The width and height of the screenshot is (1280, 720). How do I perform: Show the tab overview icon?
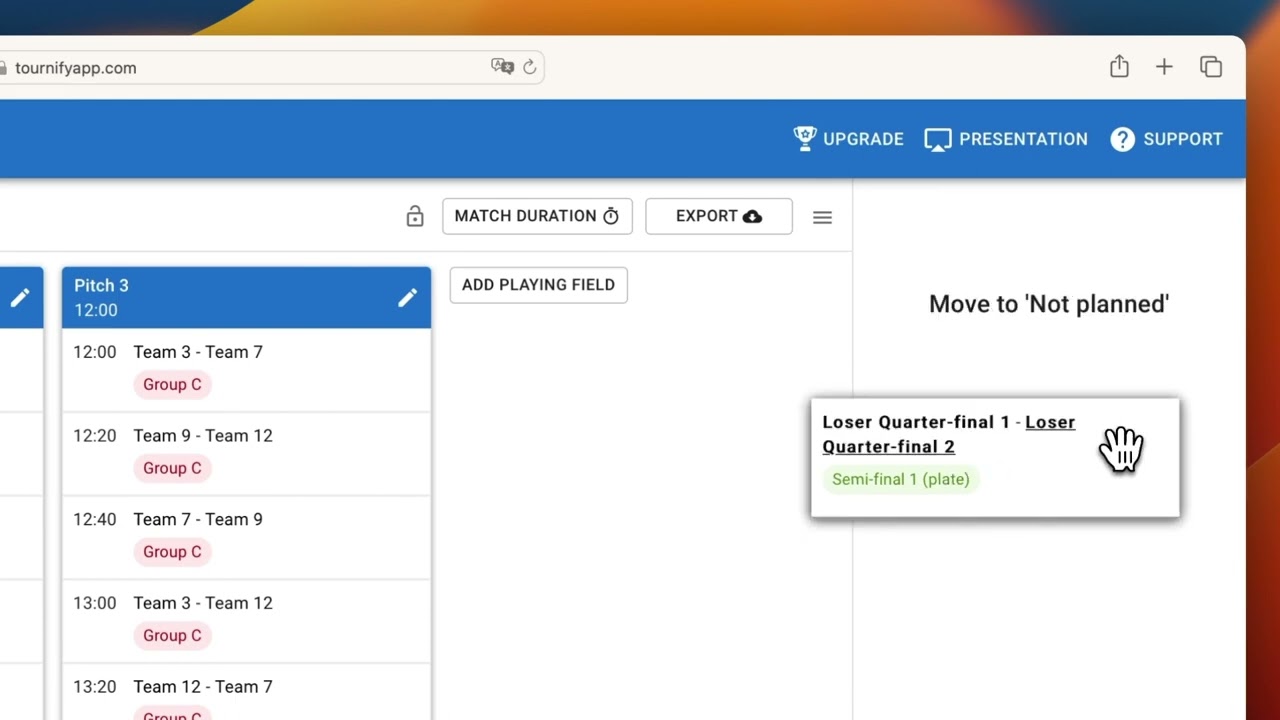(1211, 67)
